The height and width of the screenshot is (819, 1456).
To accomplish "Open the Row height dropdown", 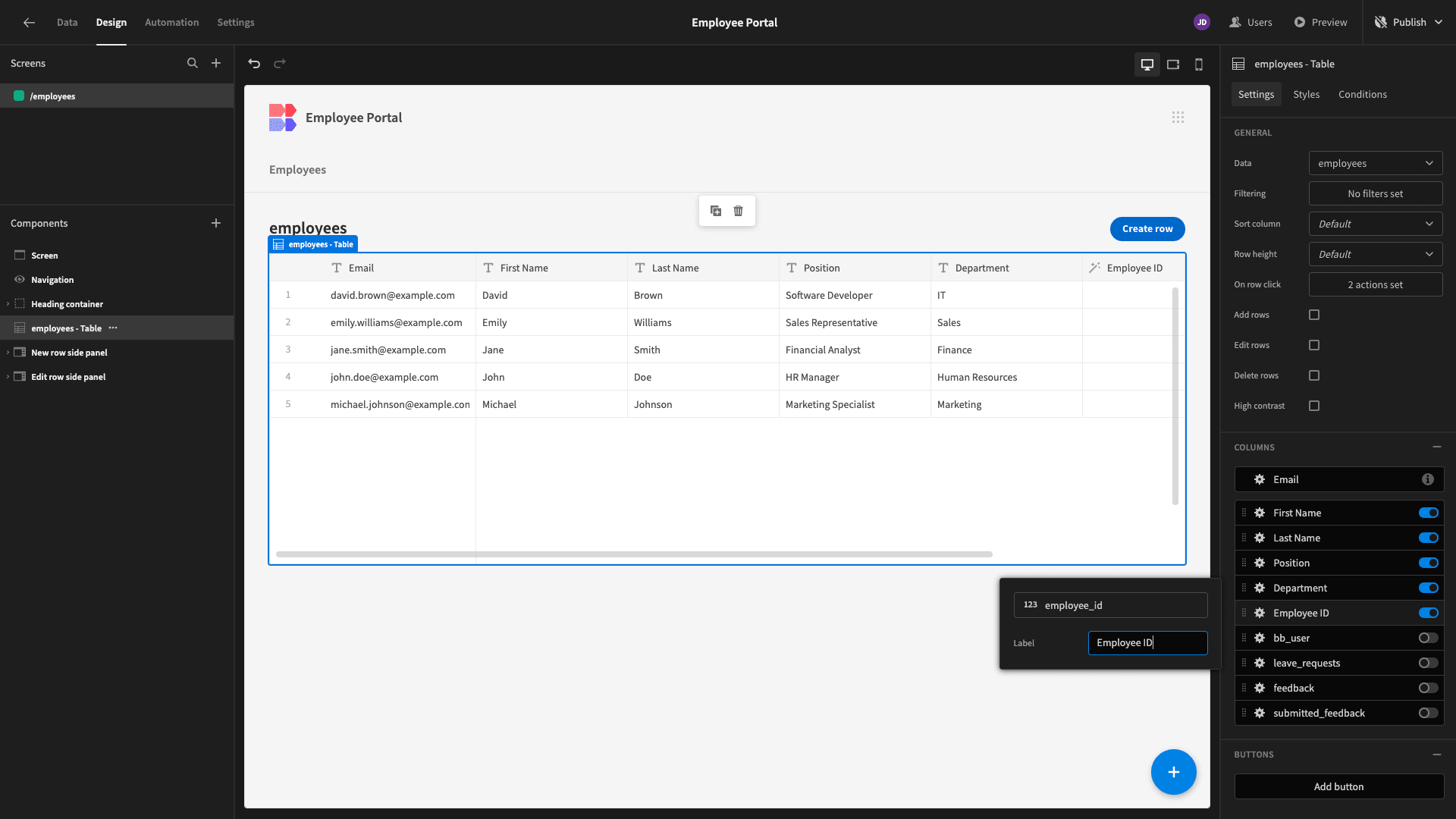I will (x=1376, y=255).
